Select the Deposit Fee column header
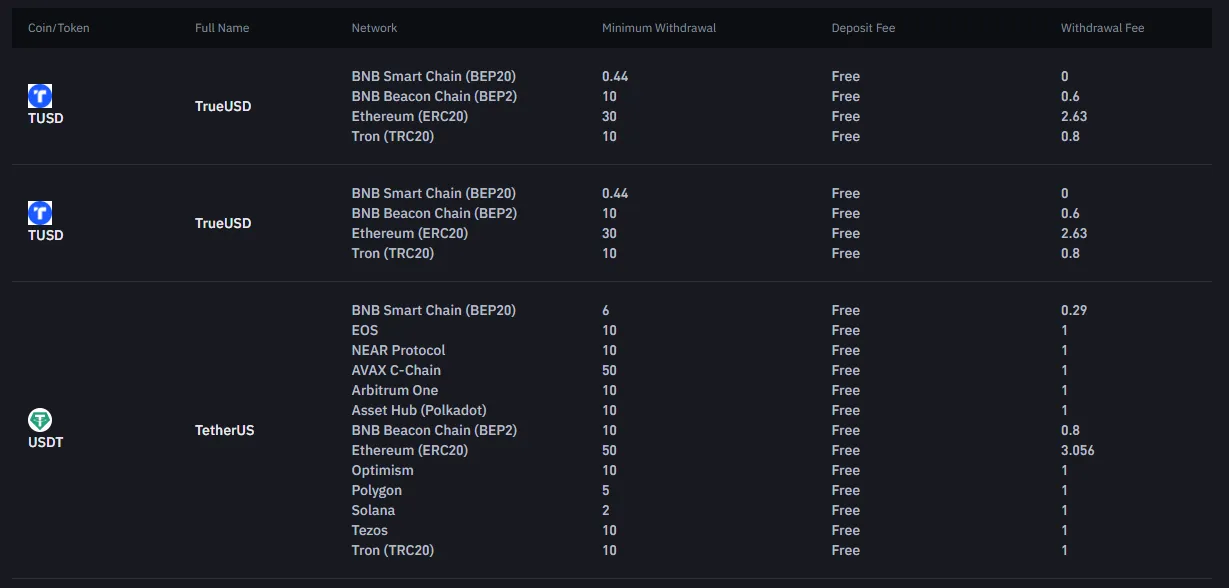 (863, 28)
